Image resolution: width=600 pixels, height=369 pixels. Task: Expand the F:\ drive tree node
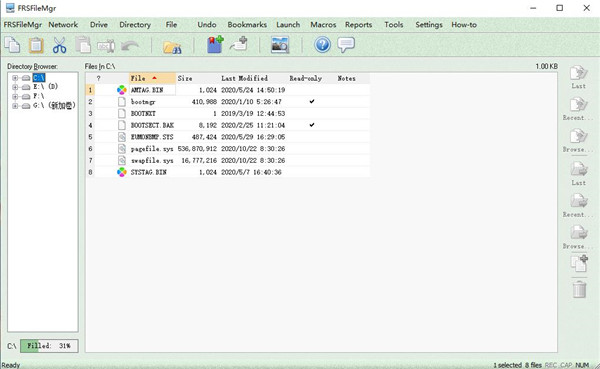tap(15, 96)
